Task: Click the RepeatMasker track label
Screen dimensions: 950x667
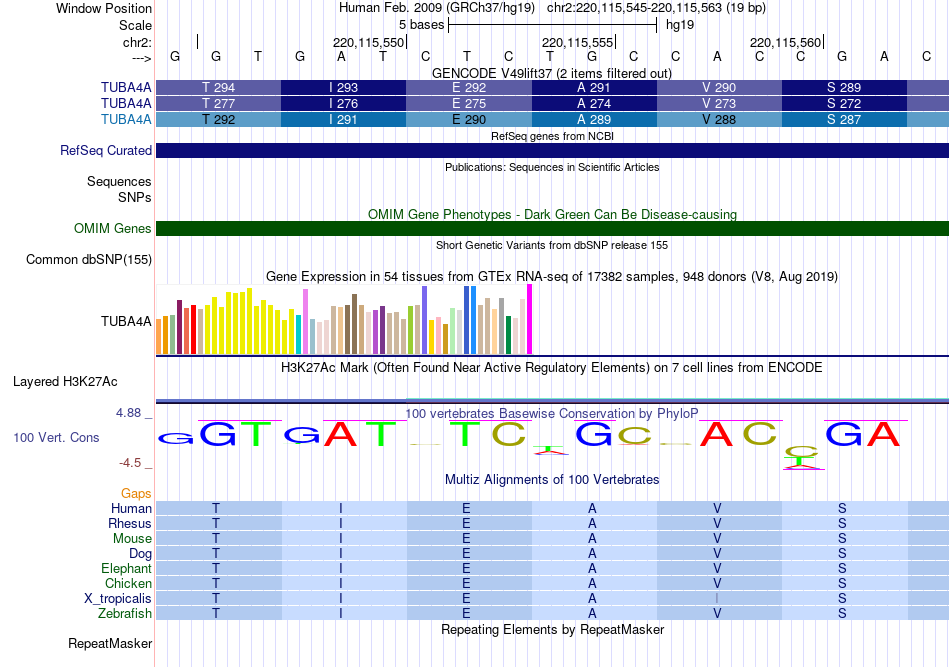Action: [110, 643]
